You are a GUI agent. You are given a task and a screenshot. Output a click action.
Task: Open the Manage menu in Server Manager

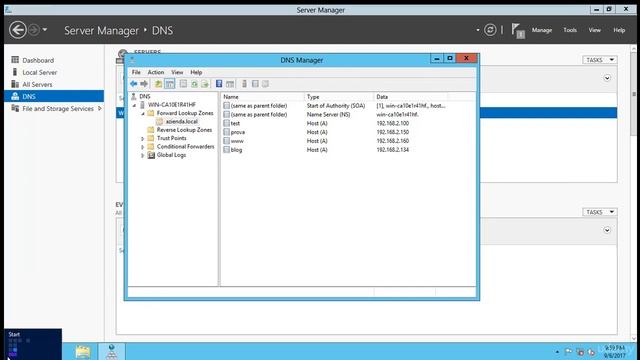(542, 30)
